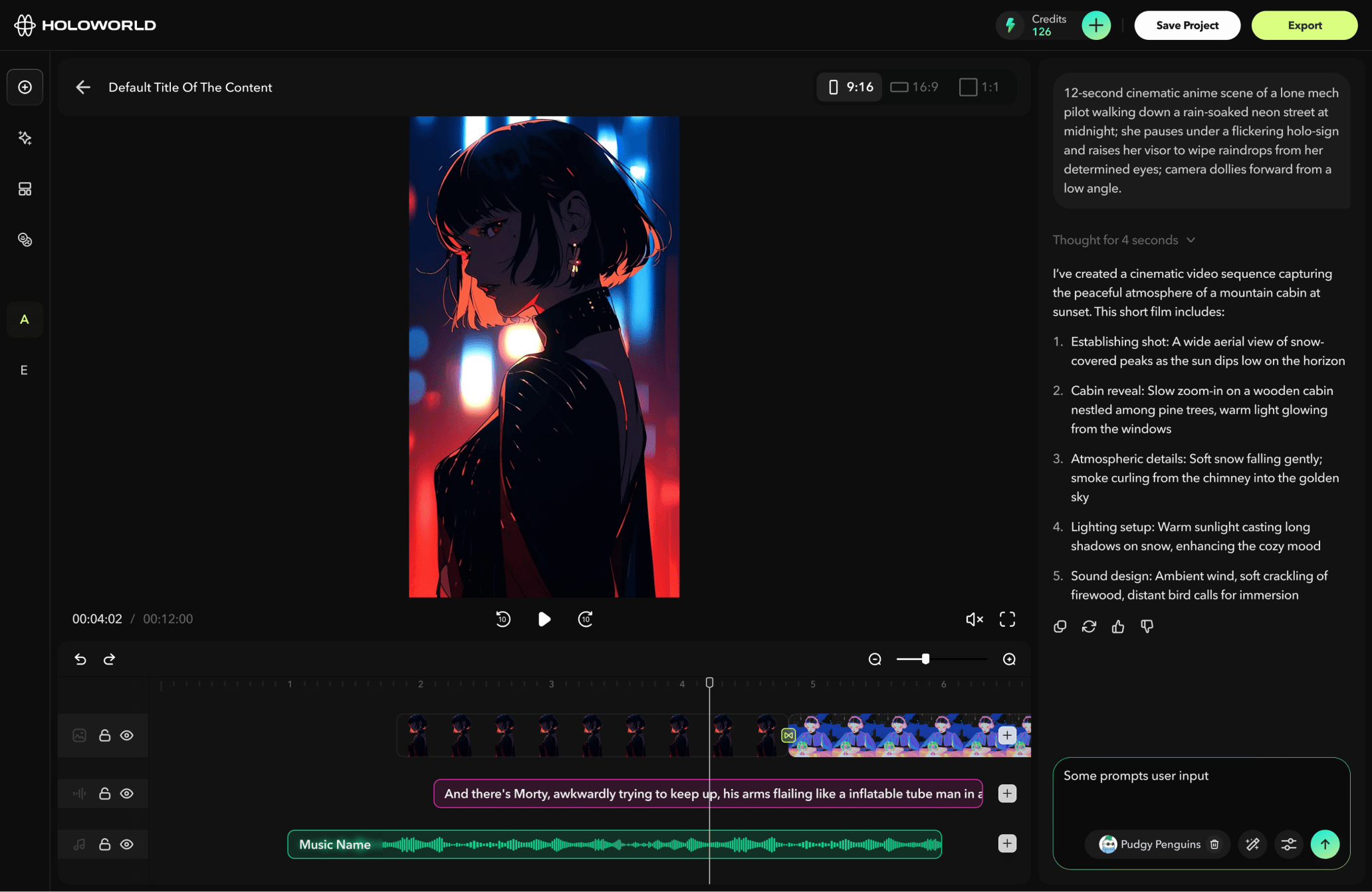Open prompt settings sliders icon
The image size is (1372, 892).
click(1289, 844)
